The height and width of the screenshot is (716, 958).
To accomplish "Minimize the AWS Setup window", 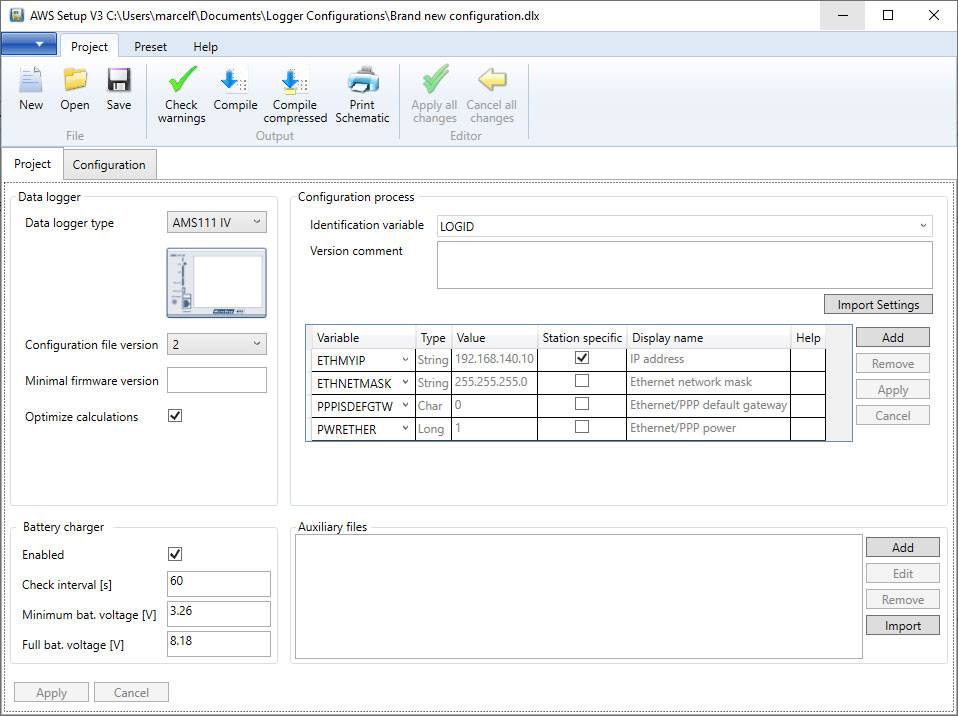I will (843, 15).
